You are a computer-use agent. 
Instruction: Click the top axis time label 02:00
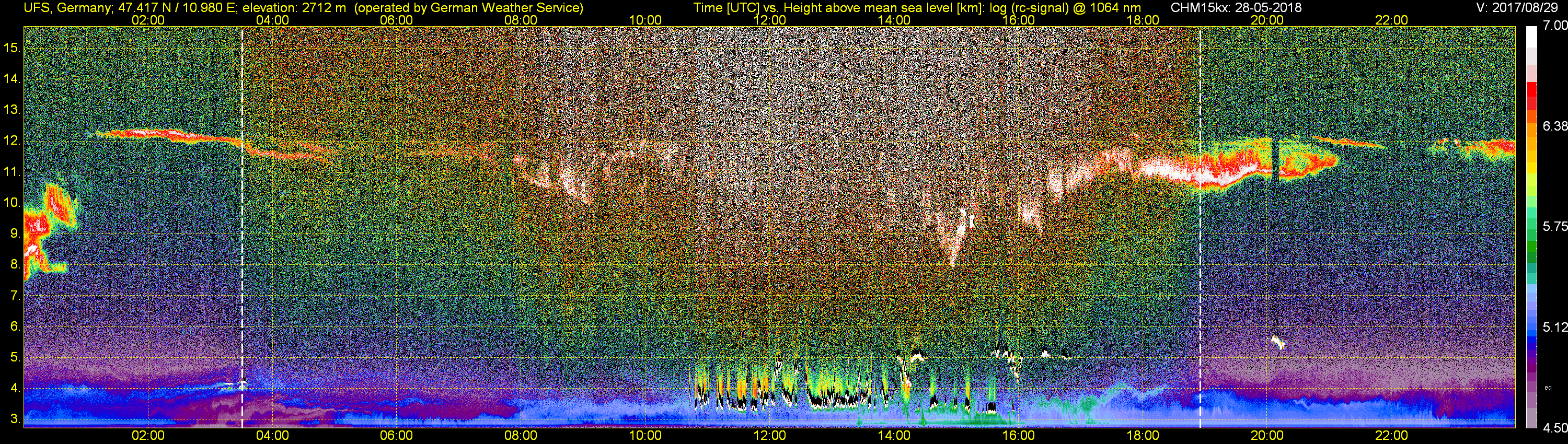148,20
